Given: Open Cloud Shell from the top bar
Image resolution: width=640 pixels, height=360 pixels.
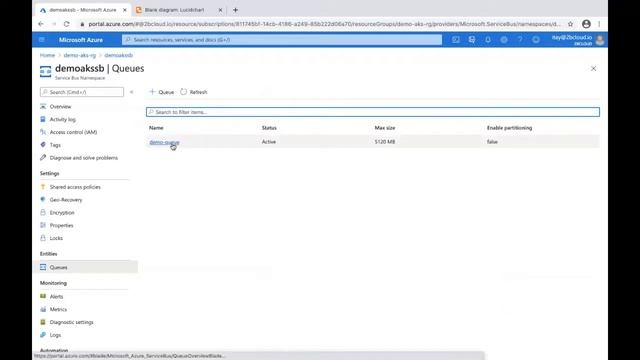Looking at the screenshot, I should point(456,40).
